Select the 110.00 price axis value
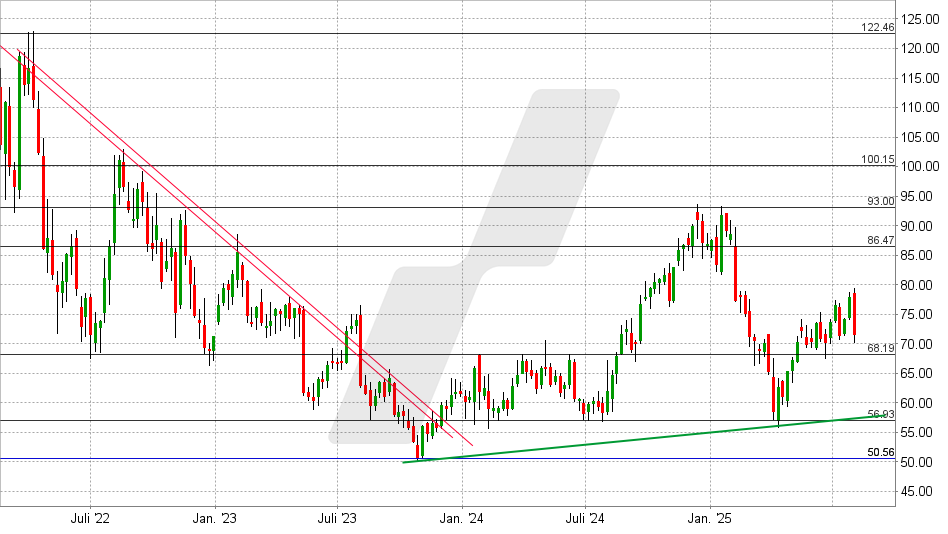 [x=920, y=108]
